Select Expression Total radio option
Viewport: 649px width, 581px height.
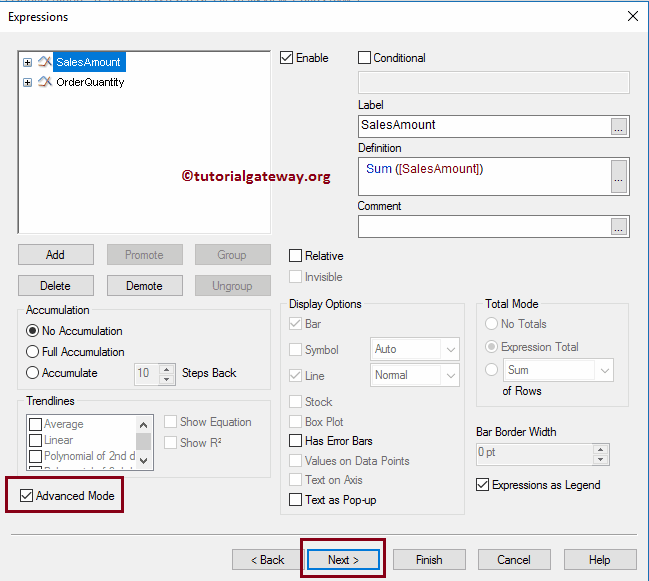[x=491, y=347]
